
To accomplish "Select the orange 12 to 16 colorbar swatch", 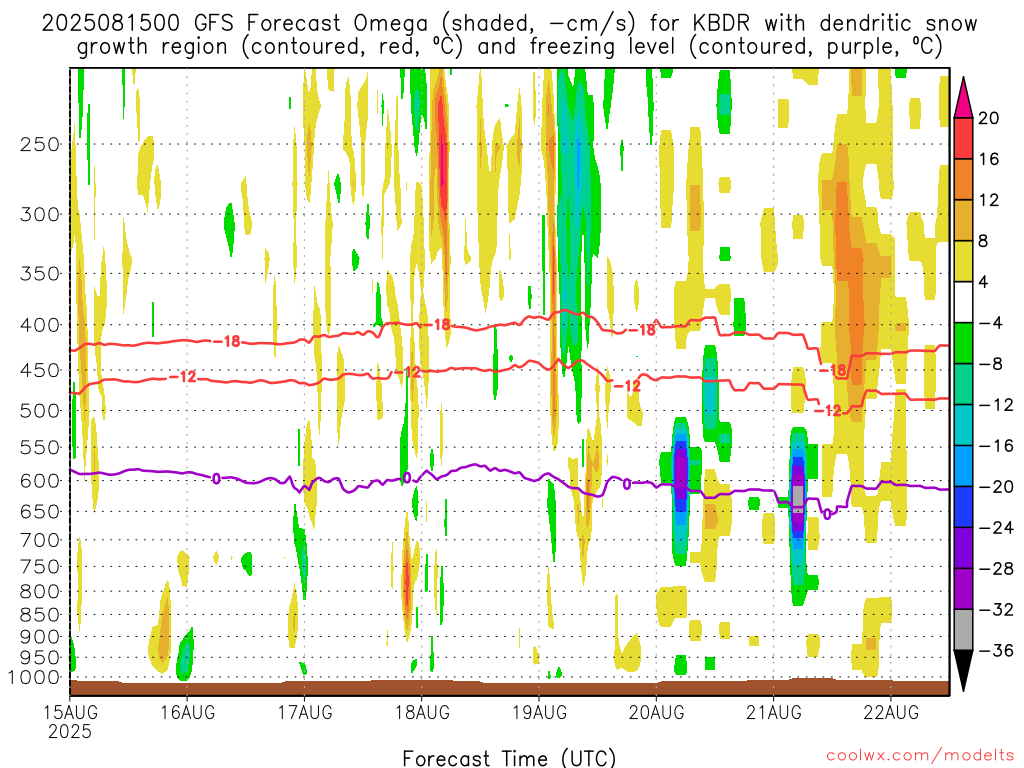I will [963, 180].
